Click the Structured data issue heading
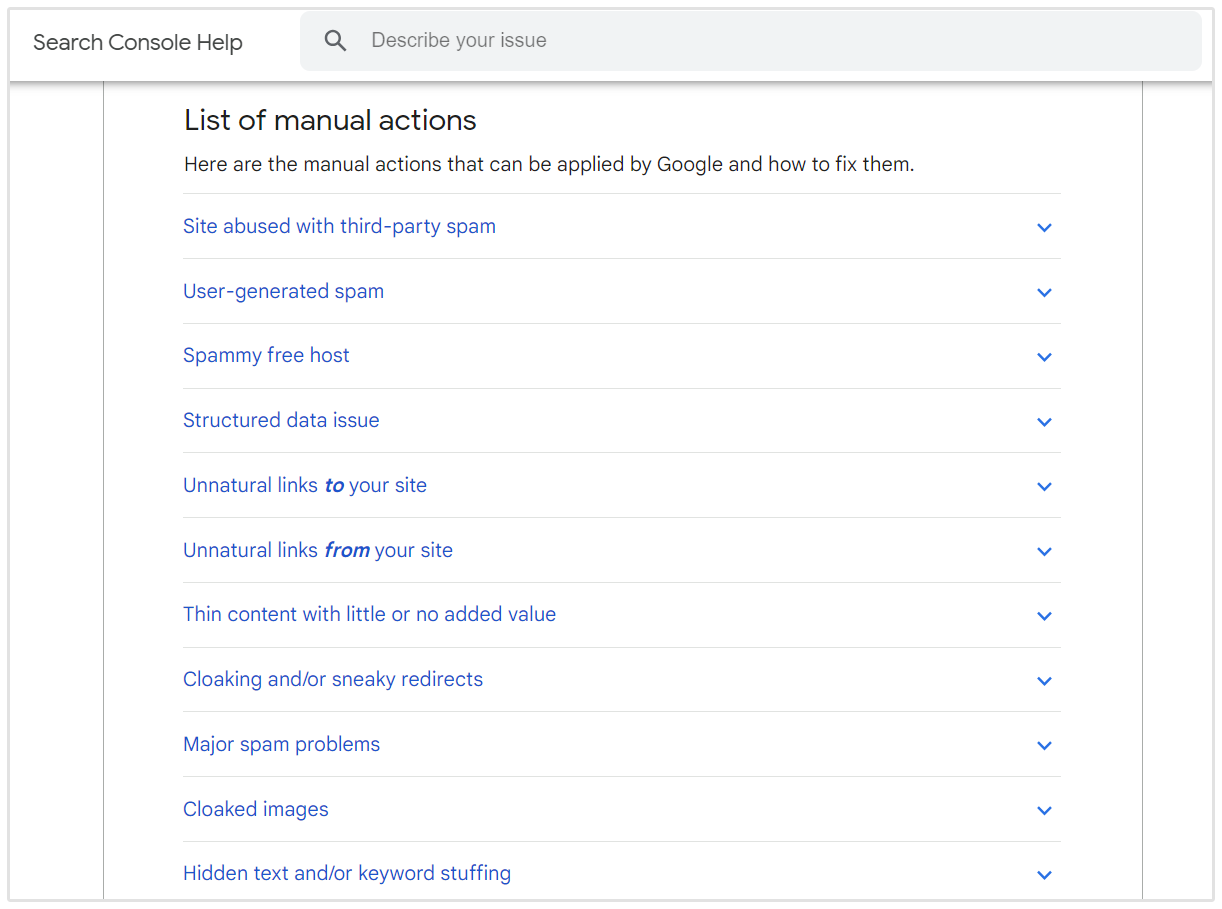This screenshot has height=909, width=1222. click(x=281, y=420)
